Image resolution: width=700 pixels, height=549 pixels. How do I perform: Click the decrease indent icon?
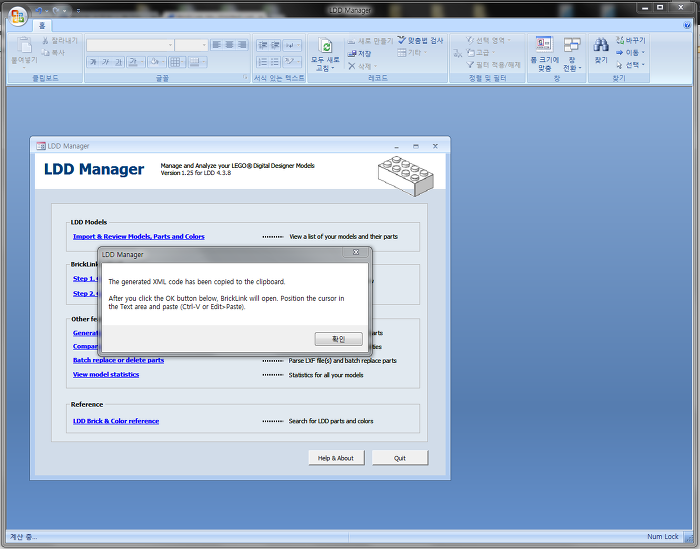click(262, 45)
